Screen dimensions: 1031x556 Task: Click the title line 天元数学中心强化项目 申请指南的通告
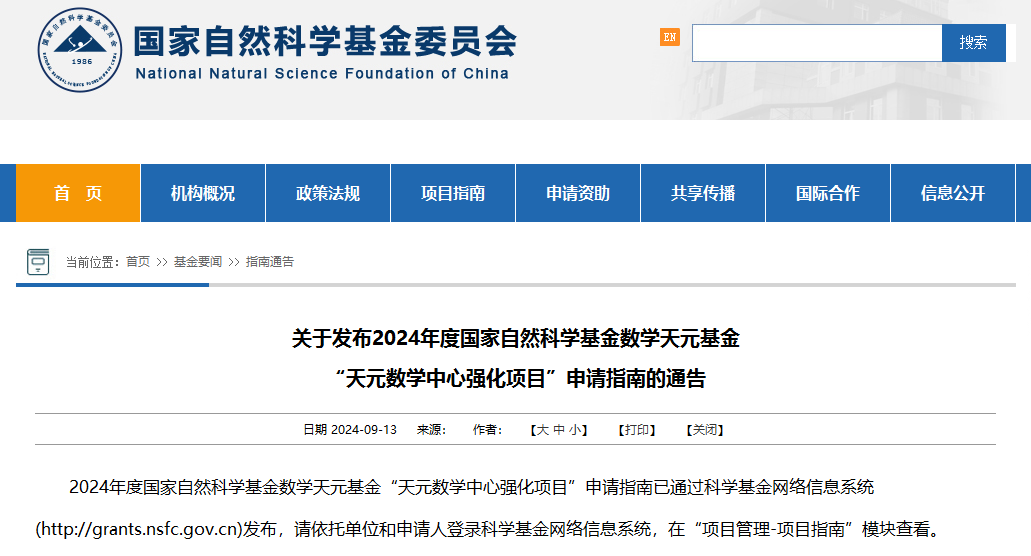(x=519, y=379)
